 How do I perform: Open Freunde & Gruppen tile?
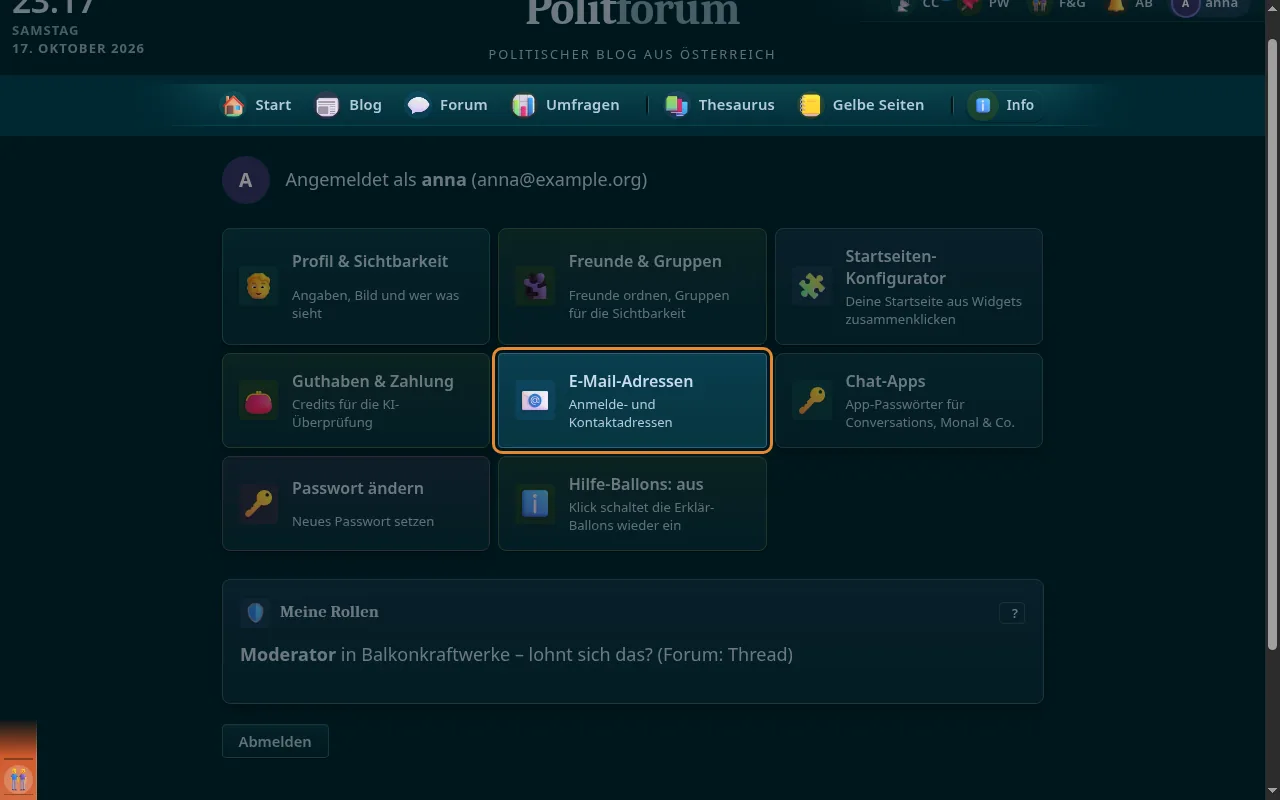[632, 286]
